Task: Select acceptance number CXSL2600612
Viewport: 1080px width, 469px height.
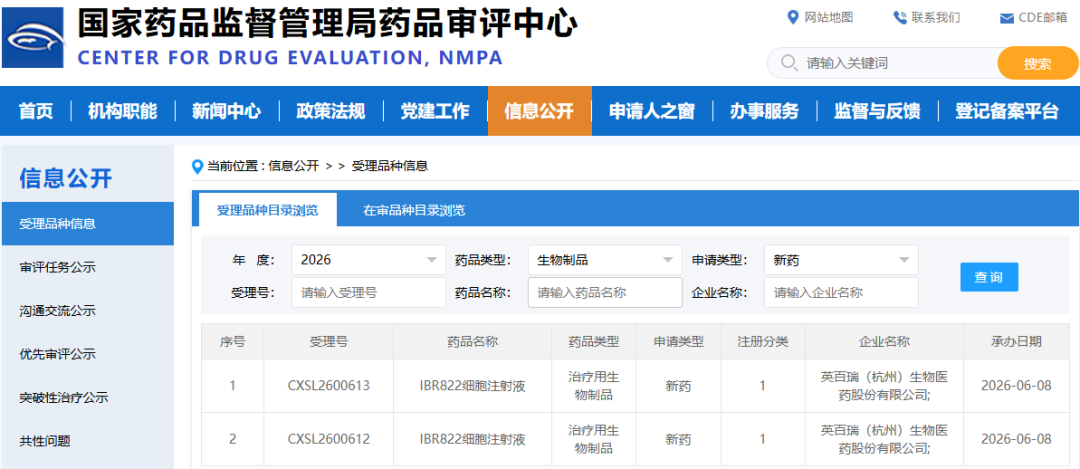Action: coord(329,439)
